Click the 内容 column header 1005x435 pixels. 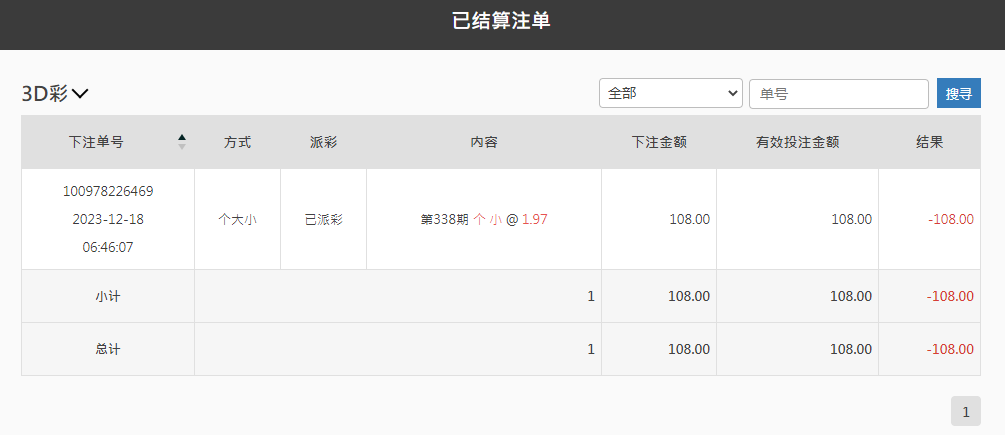[x=484, y=142]
